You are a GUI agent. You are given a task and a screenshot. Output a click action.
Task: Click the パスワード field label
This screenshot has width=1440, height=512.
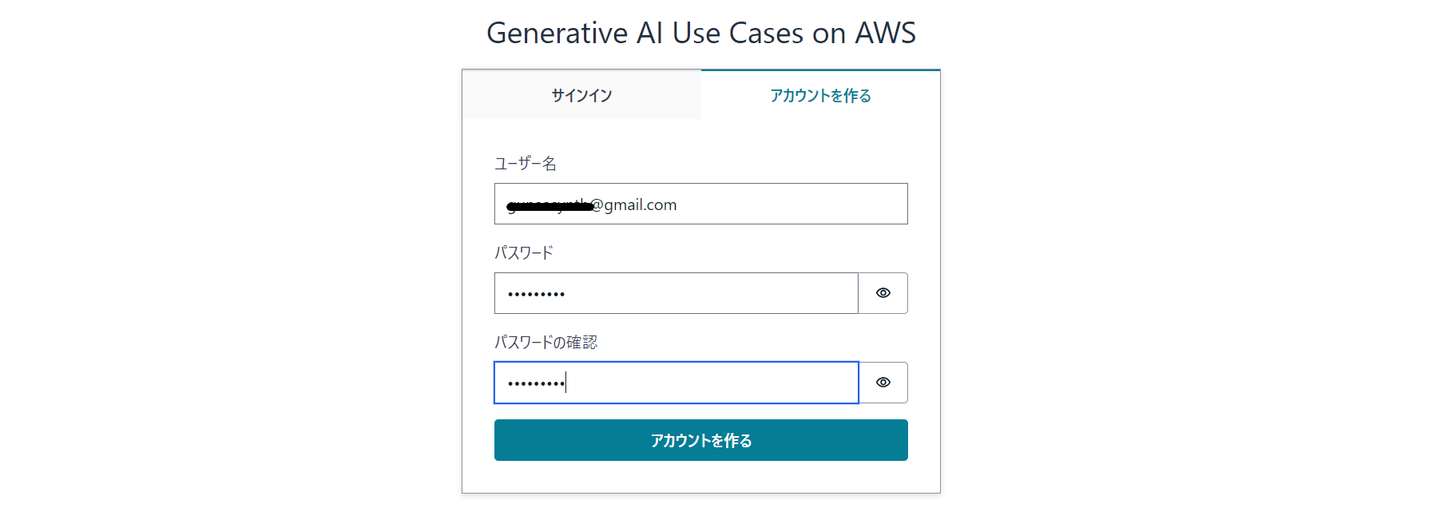tap(523, 253)
